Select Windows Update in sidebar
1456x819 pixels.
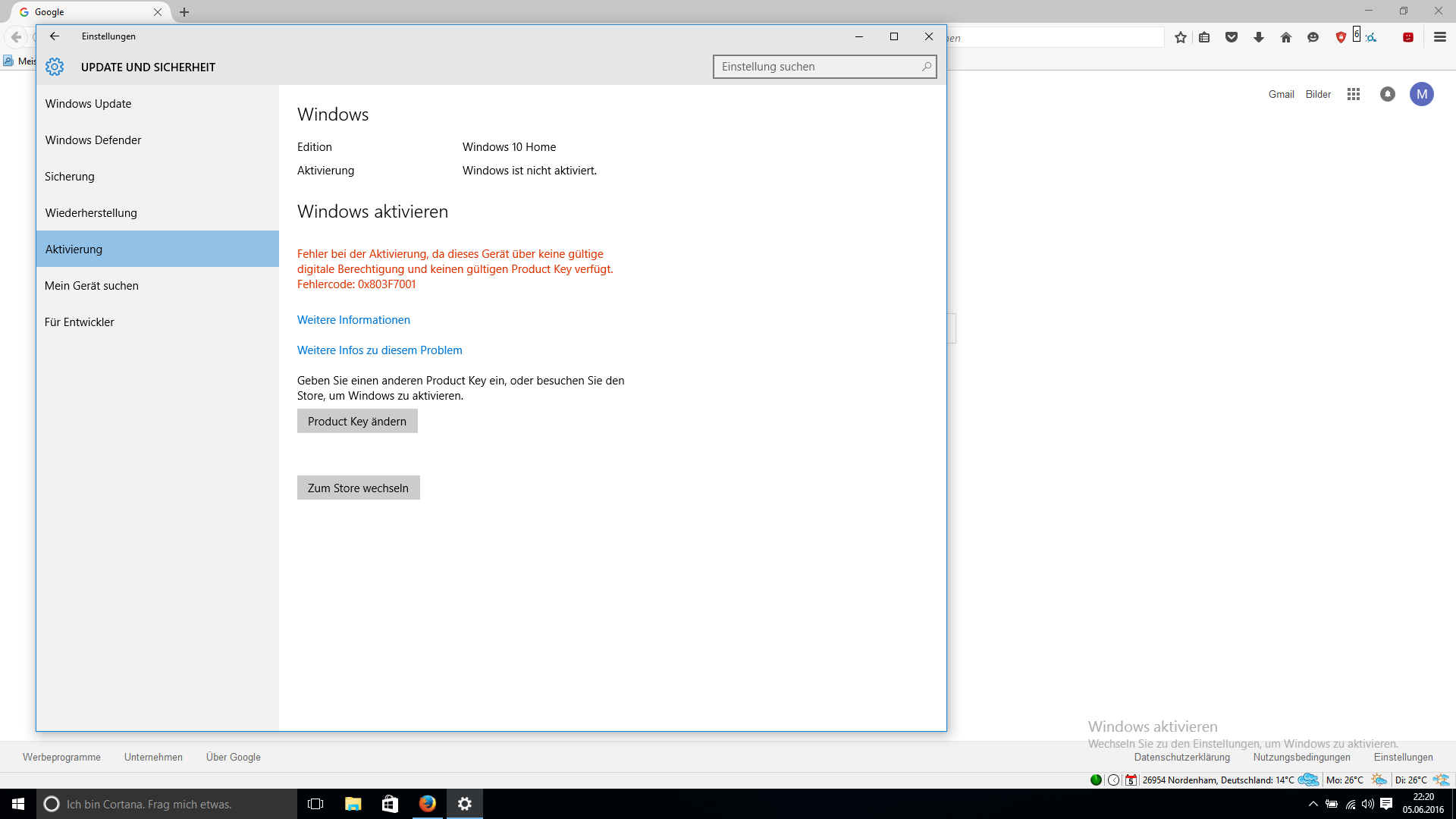(x=88, y=104)
